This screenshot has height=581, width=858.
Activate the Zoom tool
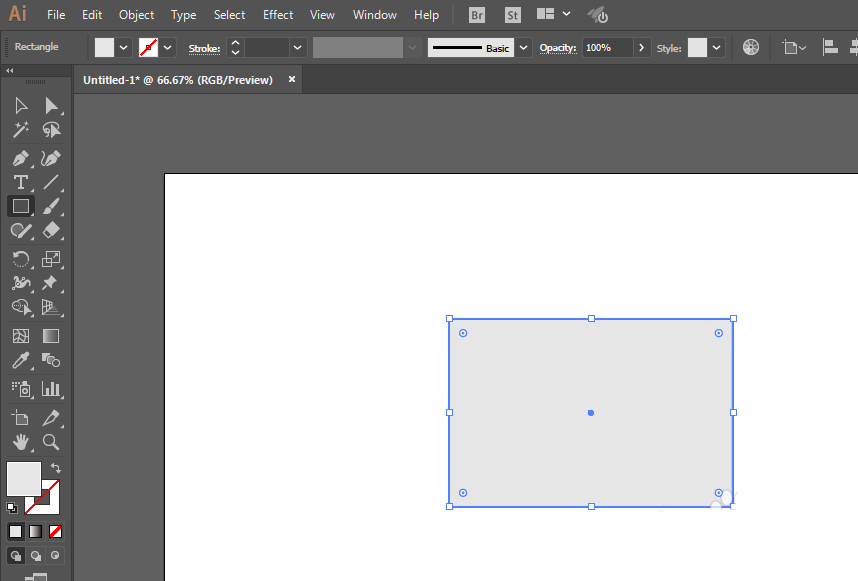51,441
